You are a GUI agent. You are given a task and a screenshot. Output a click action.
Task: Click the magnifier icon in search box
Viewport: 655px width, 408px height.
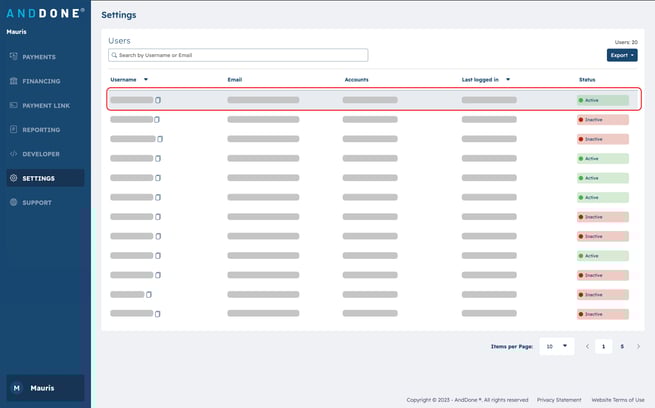coord(114,55)
